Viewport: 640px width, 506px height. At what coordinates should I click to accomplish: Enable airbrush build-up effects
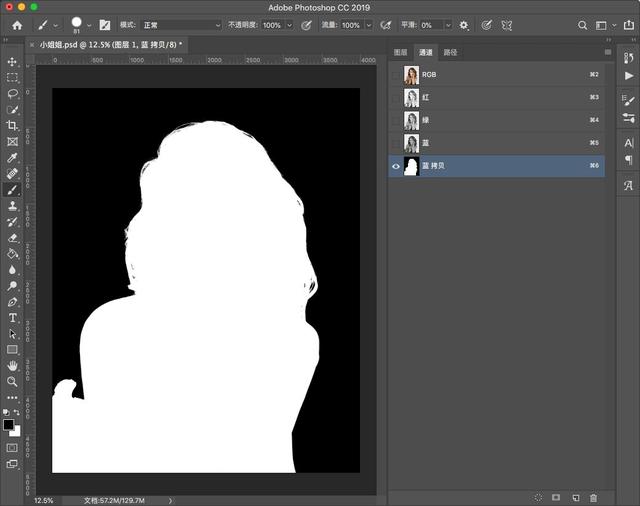click(x=385, y=25)
